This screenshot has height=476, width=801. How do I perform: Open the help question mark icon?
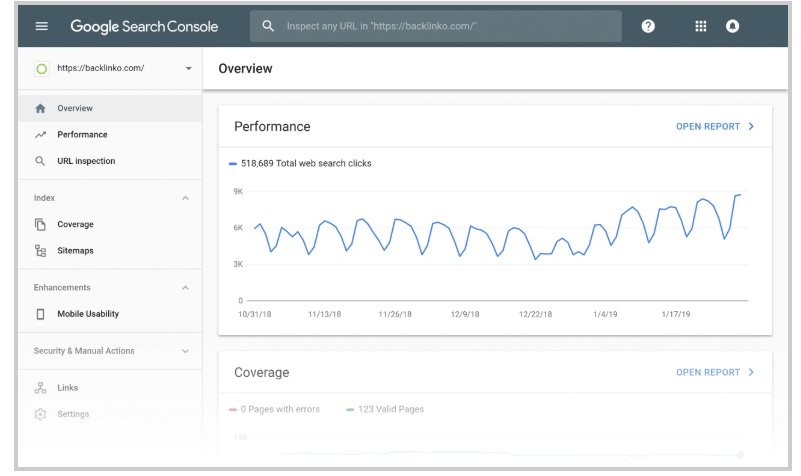648,26
